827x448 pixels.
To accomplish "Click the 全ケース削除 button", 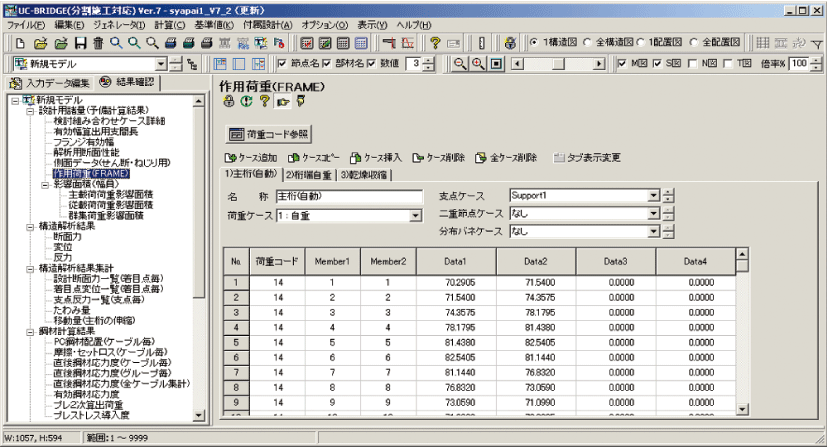I will pos(506,158).
